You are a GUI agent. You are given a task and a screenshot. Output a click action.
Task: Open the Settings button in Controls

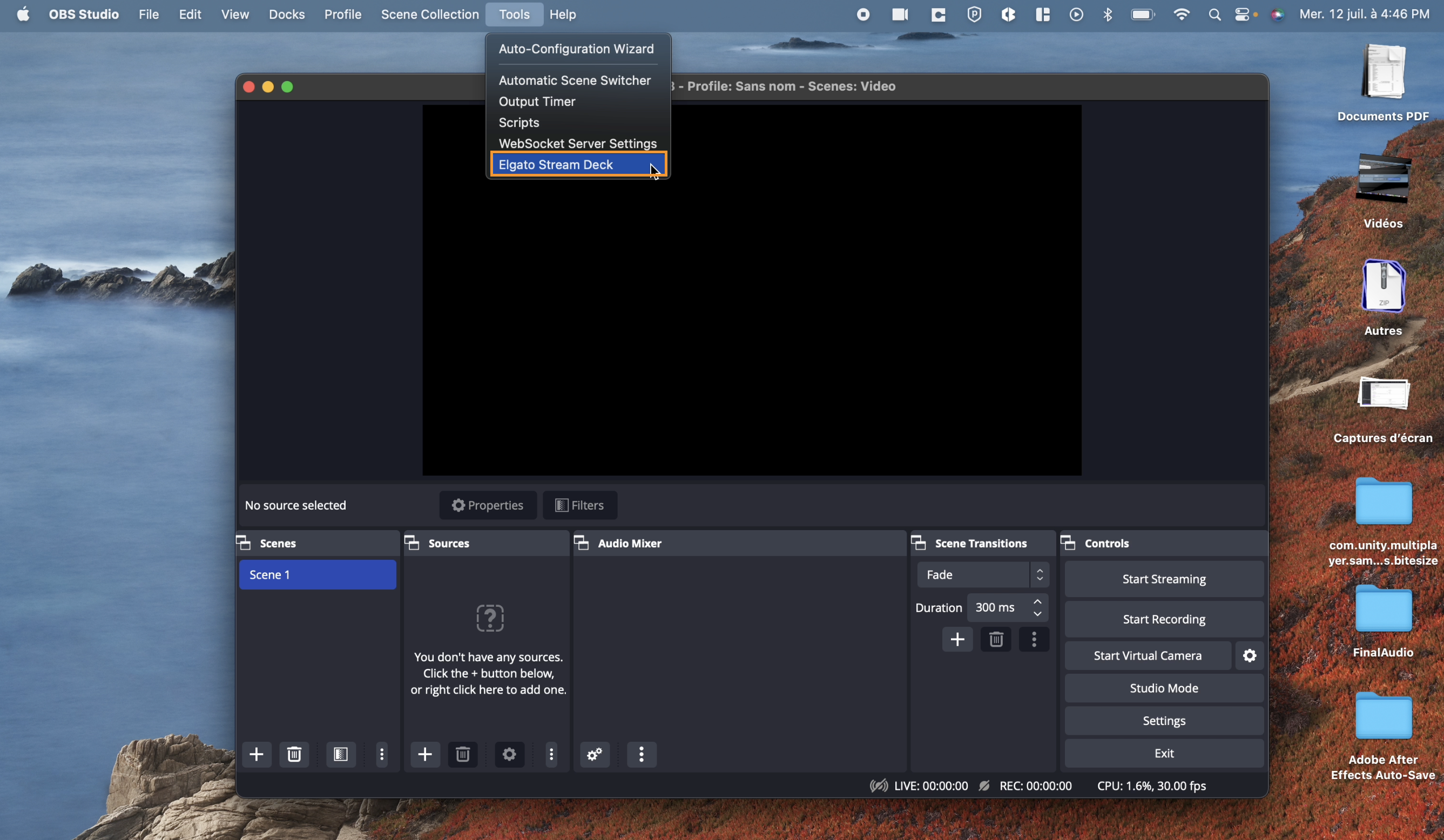(1163, 721)
